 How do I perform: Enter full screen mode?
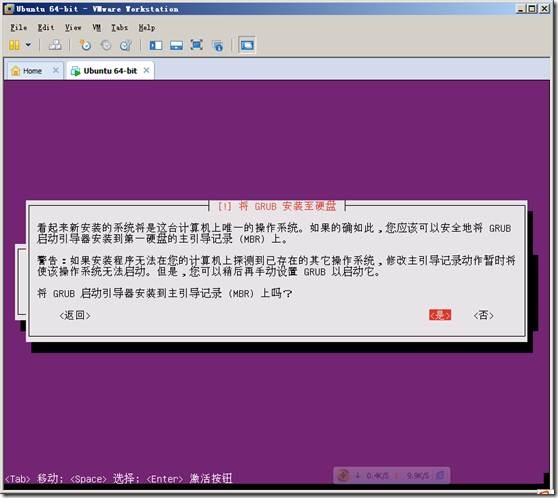[196, 45]
